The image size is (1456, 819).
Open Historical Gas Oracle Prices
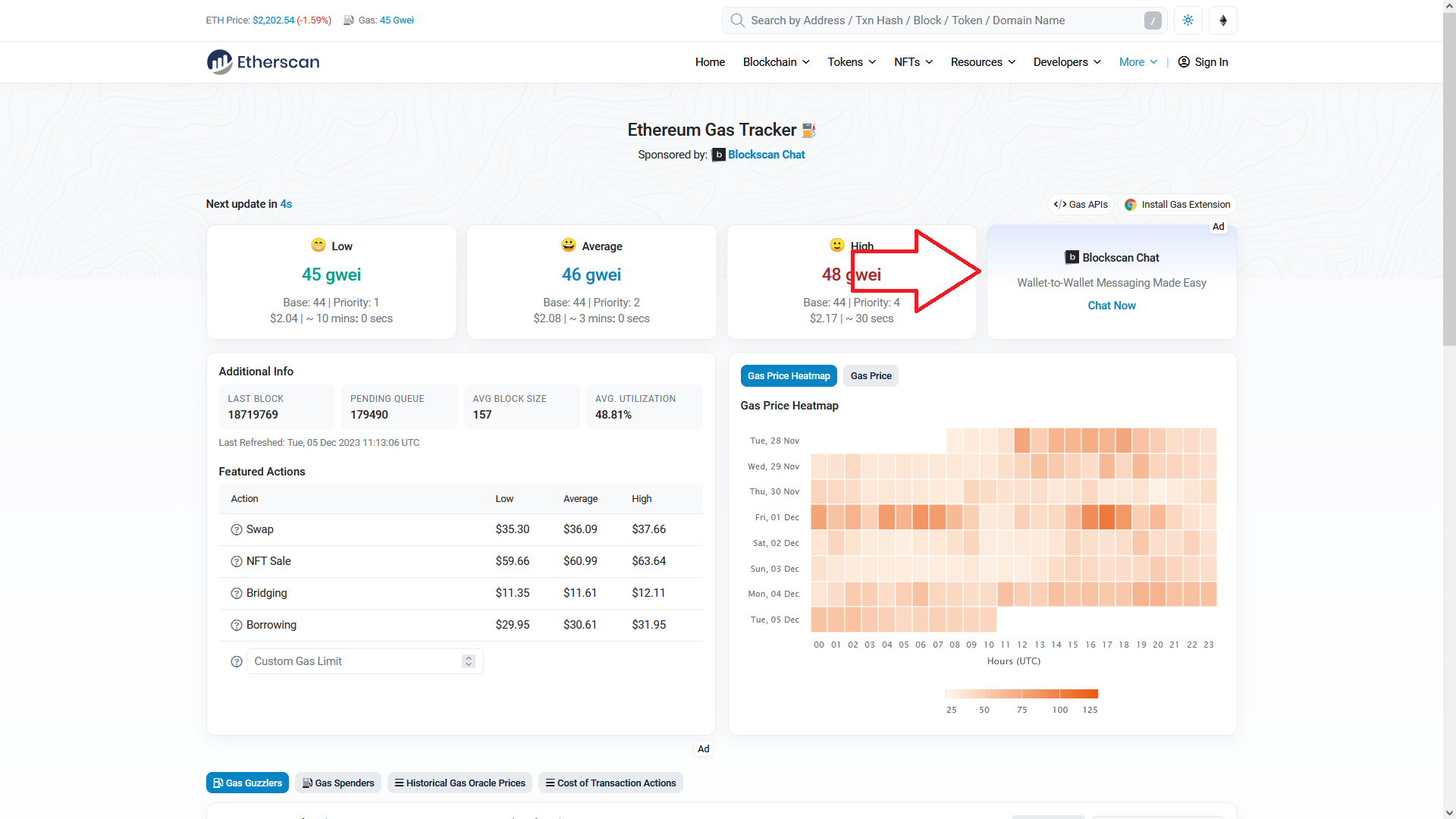[460, 783]
